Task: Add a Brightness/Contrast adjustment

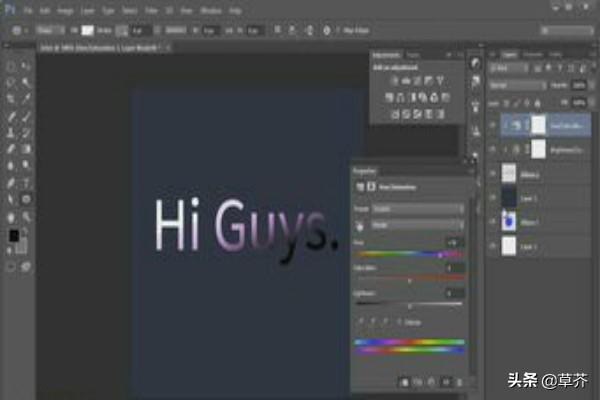Action: click(x=395, y=81)
